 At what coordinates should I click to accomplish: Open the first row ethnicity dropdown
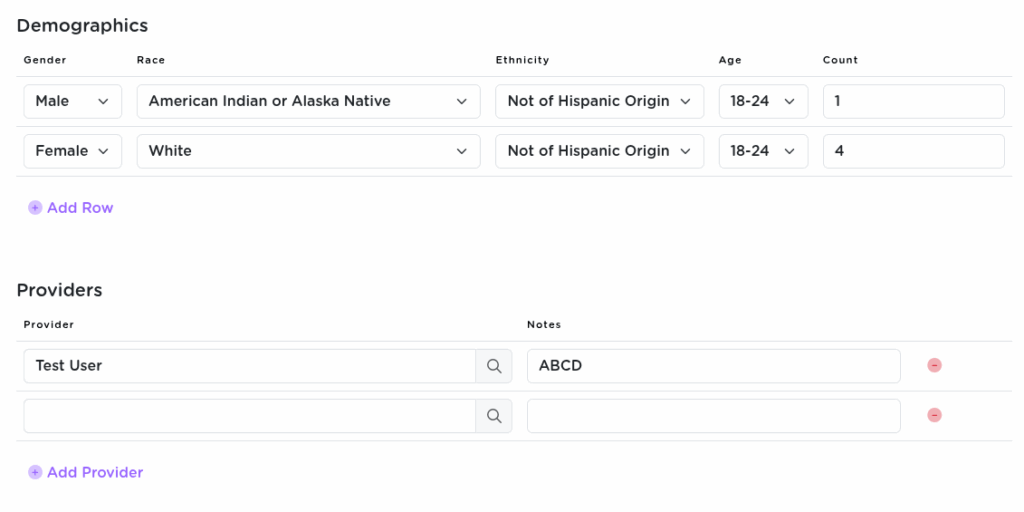coord(600,101)
